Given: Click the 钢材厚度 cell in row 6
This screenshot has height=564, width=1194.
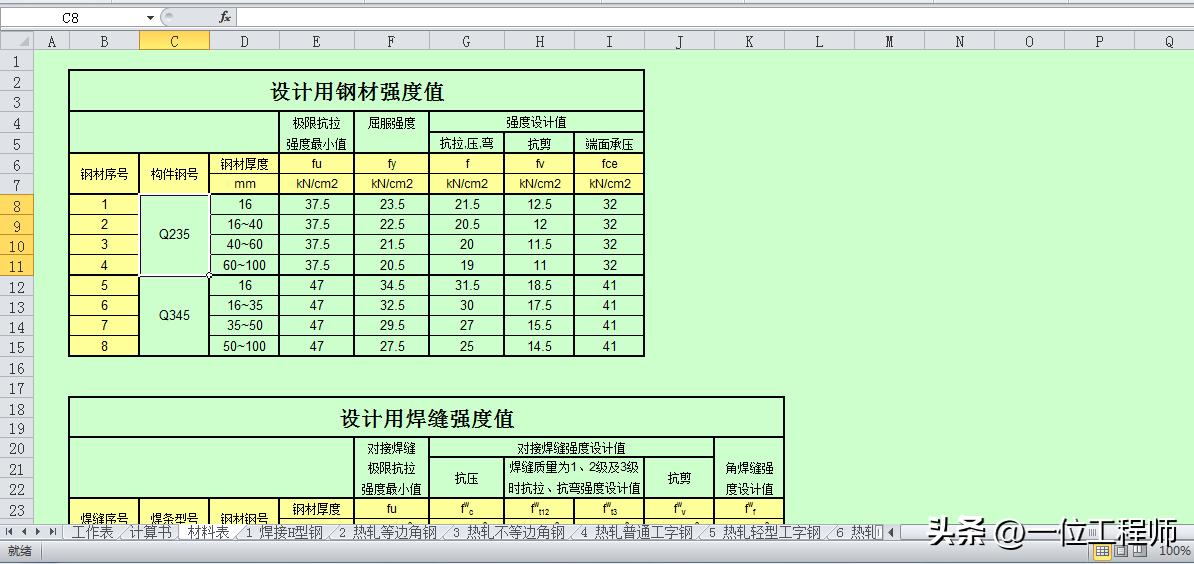Looking at the screenshot, I should pos(244,164).
